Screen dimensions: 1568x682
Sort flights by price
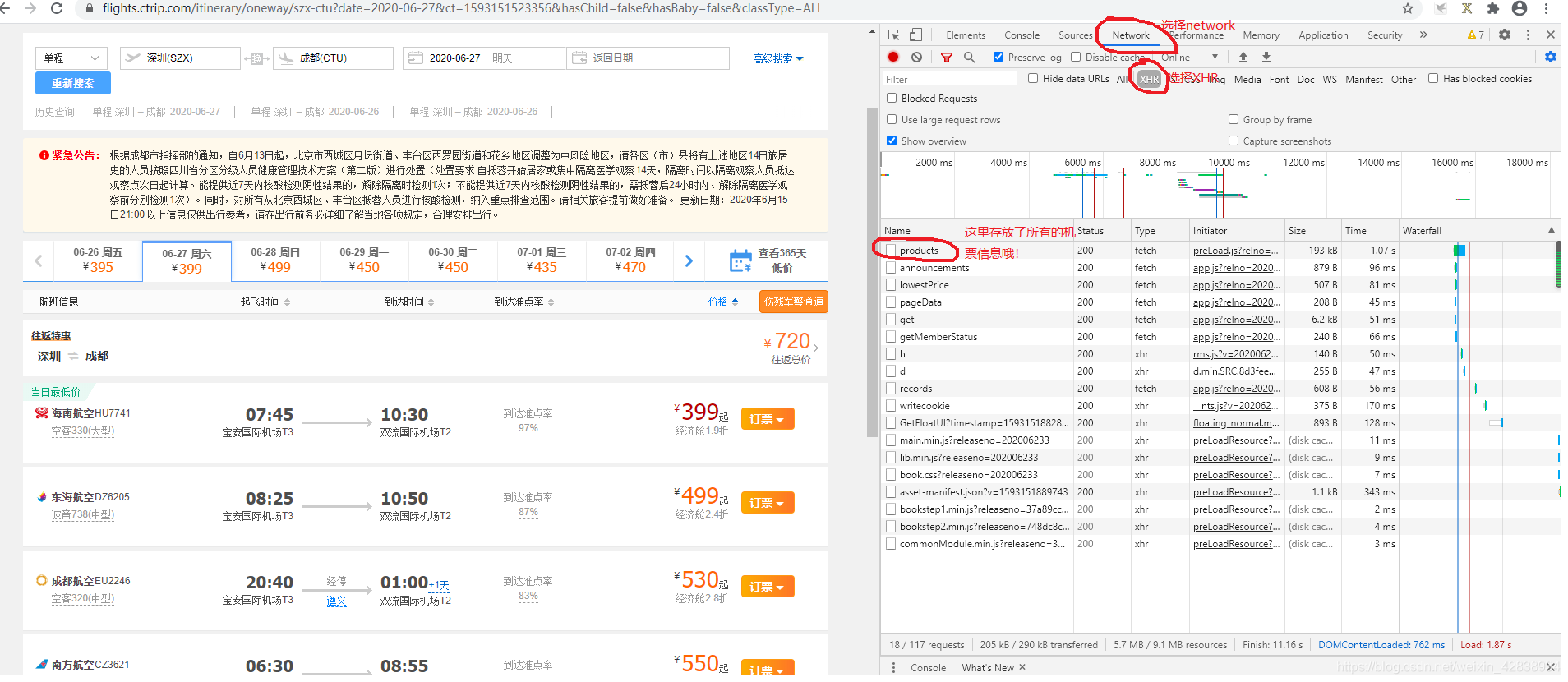tap(723, 302)
